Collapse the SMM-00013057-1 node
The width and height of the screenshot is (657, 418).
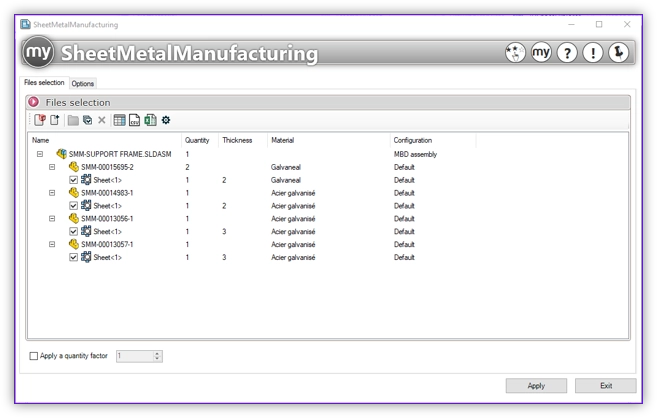click(x=52, y=244)
